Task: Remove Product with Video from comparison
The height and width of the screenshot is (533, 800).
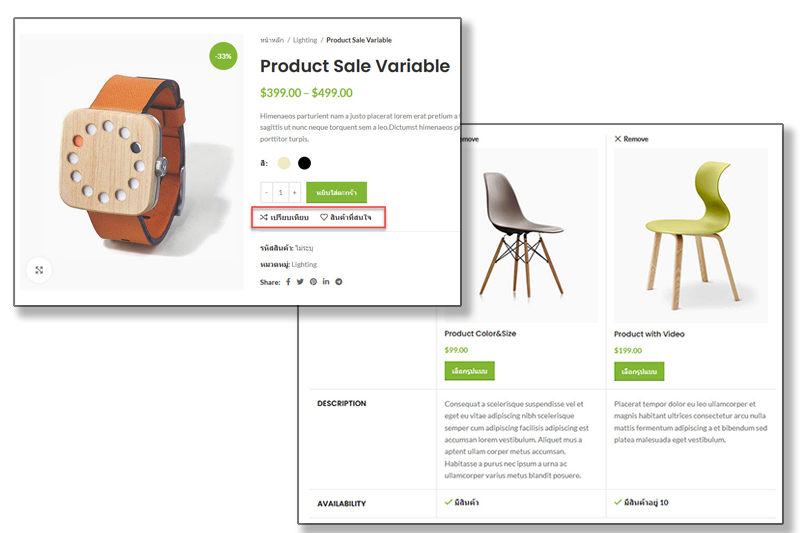Action: pos(631,139)
